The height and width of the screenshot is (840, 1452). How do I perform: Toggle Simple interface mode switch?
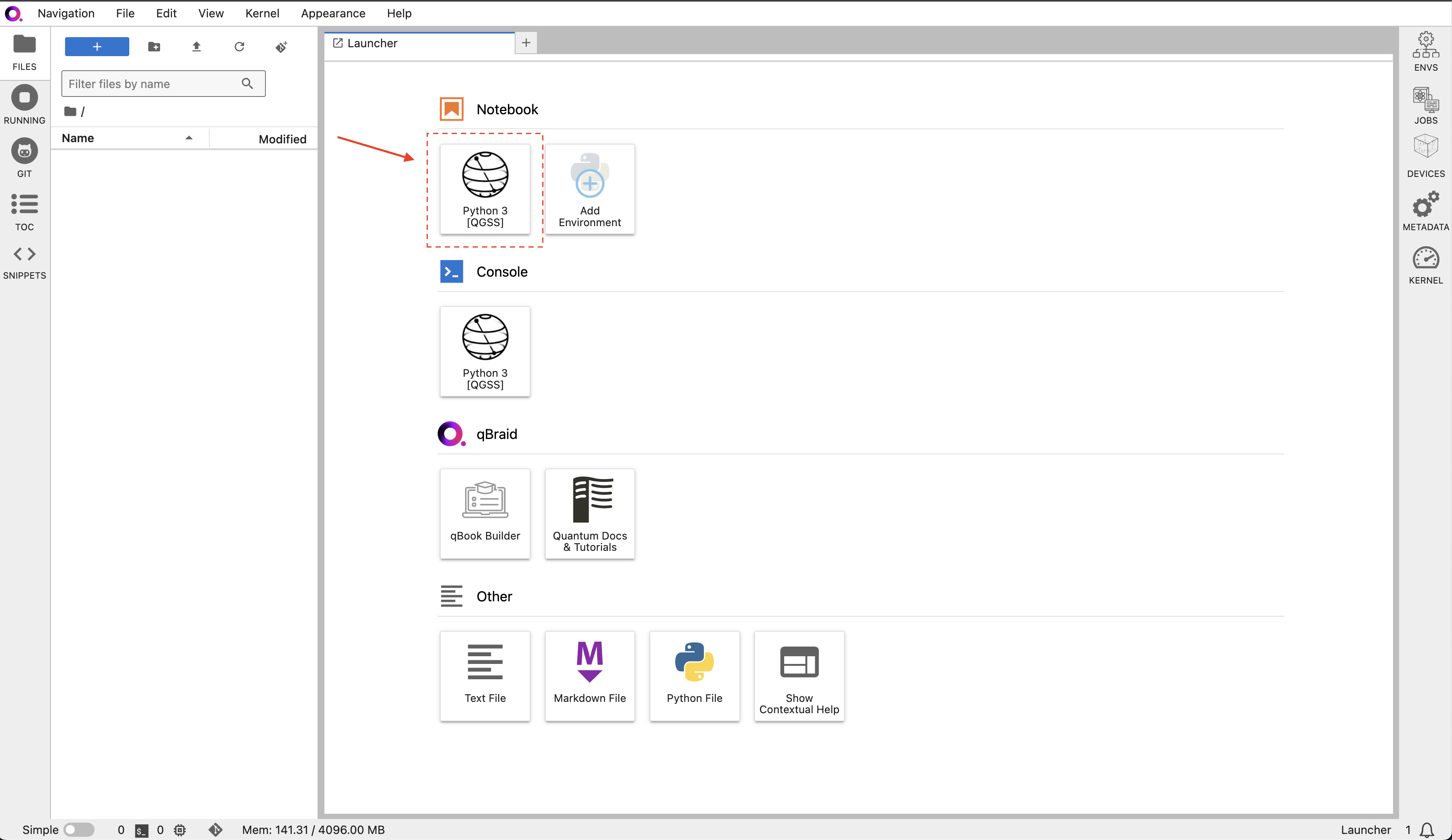pos(80,829)
